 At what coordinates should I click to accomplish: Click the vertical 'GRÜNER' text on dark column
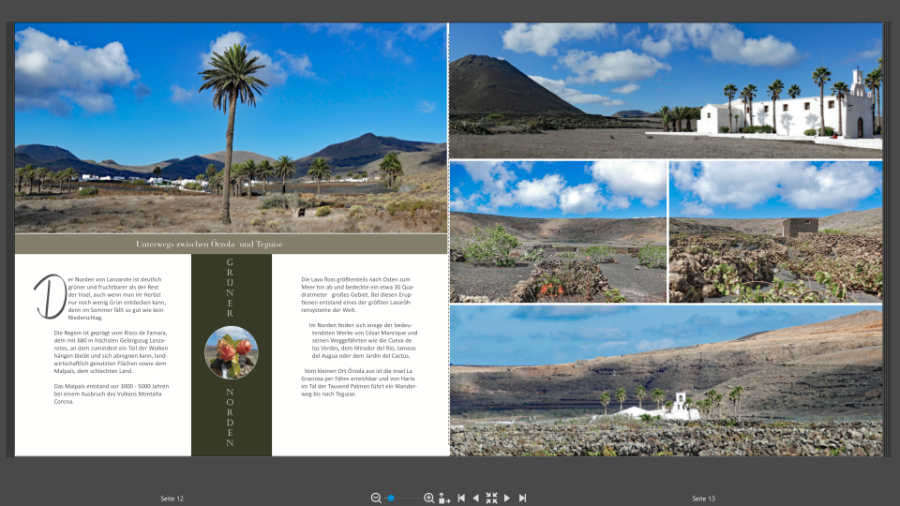pos(231,287)
